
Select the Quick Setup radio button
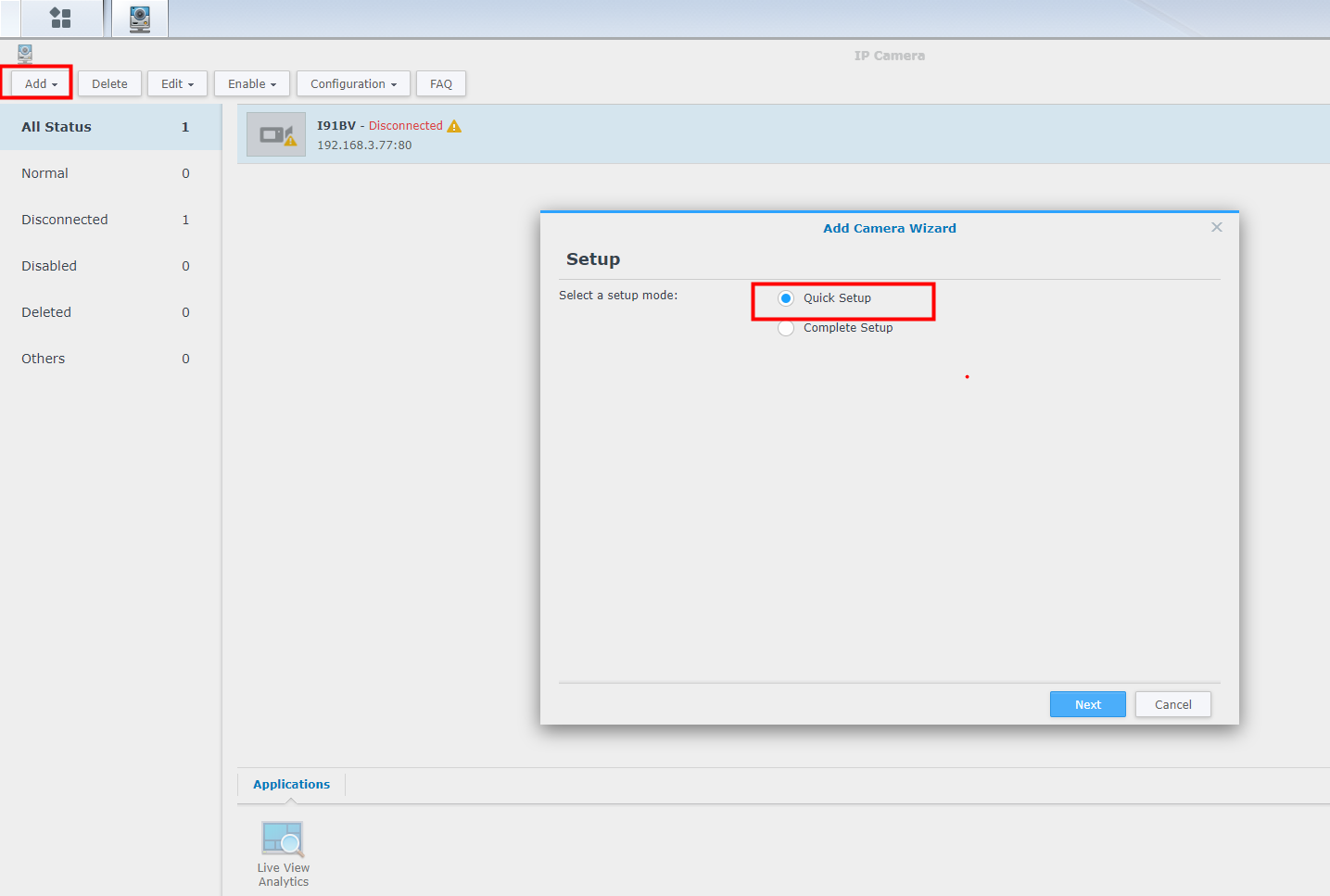pyautogui.click(x=786, y=298)
